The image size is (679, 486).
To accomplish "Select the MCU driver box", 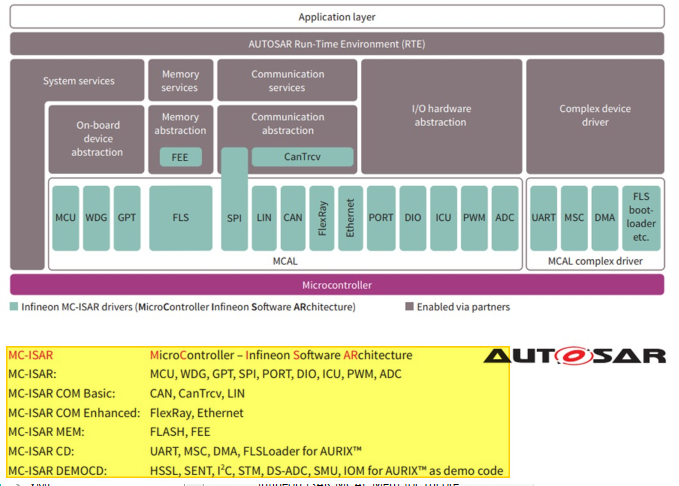I will click(65, 218).
